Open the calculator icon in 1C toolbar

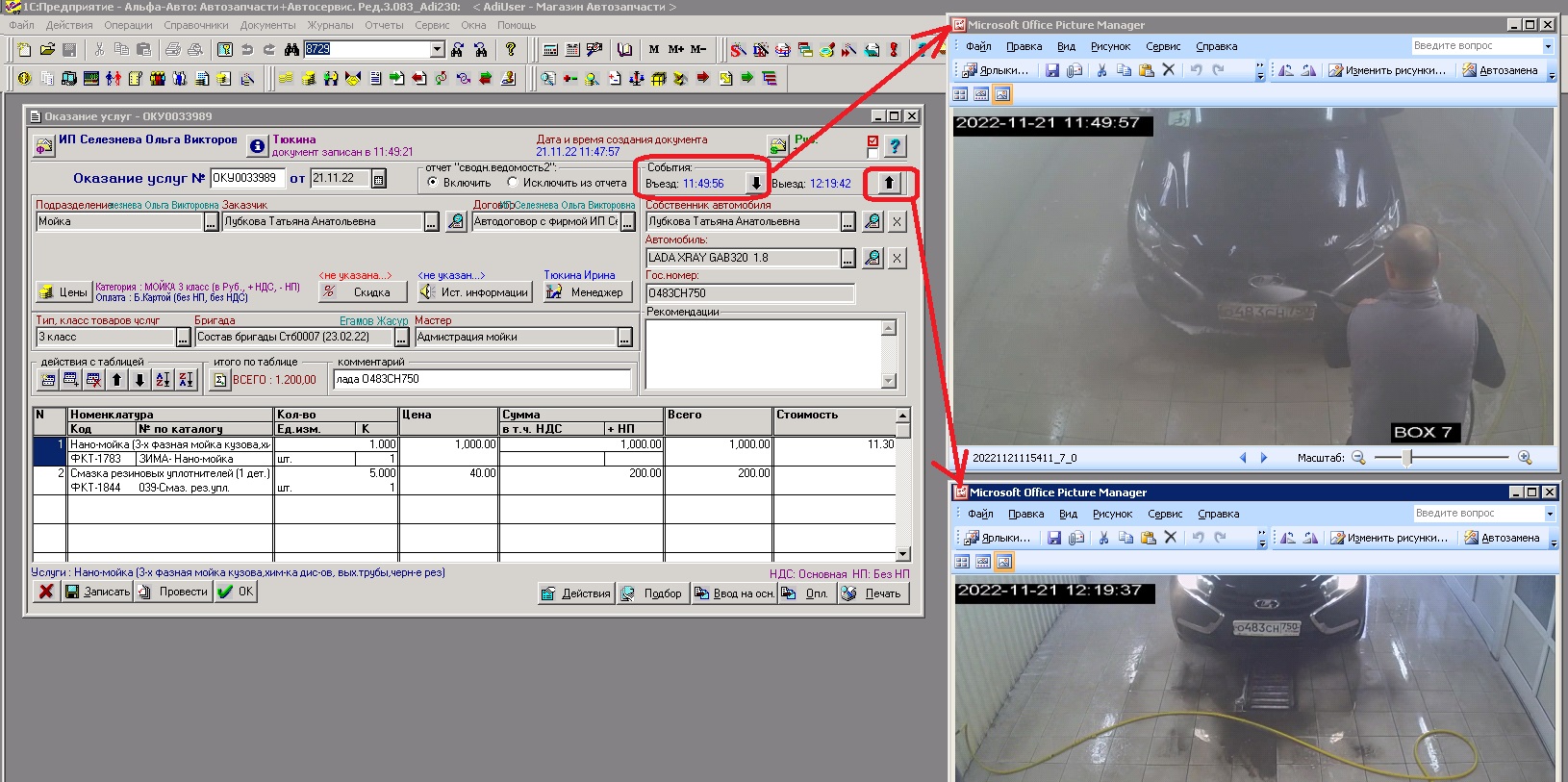point(550,49)
